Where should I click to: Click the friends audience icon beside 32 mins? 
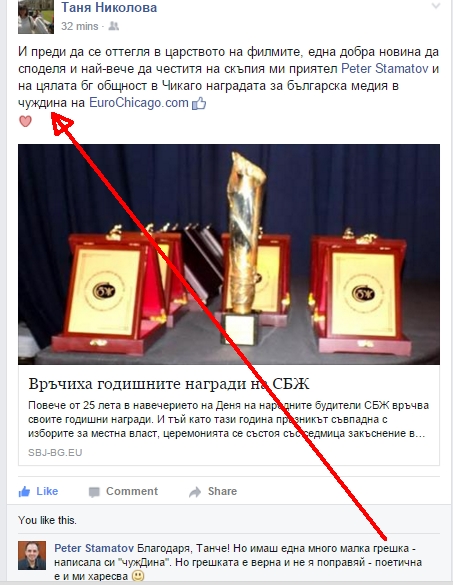pyautogui.click(x=113, y=26)
